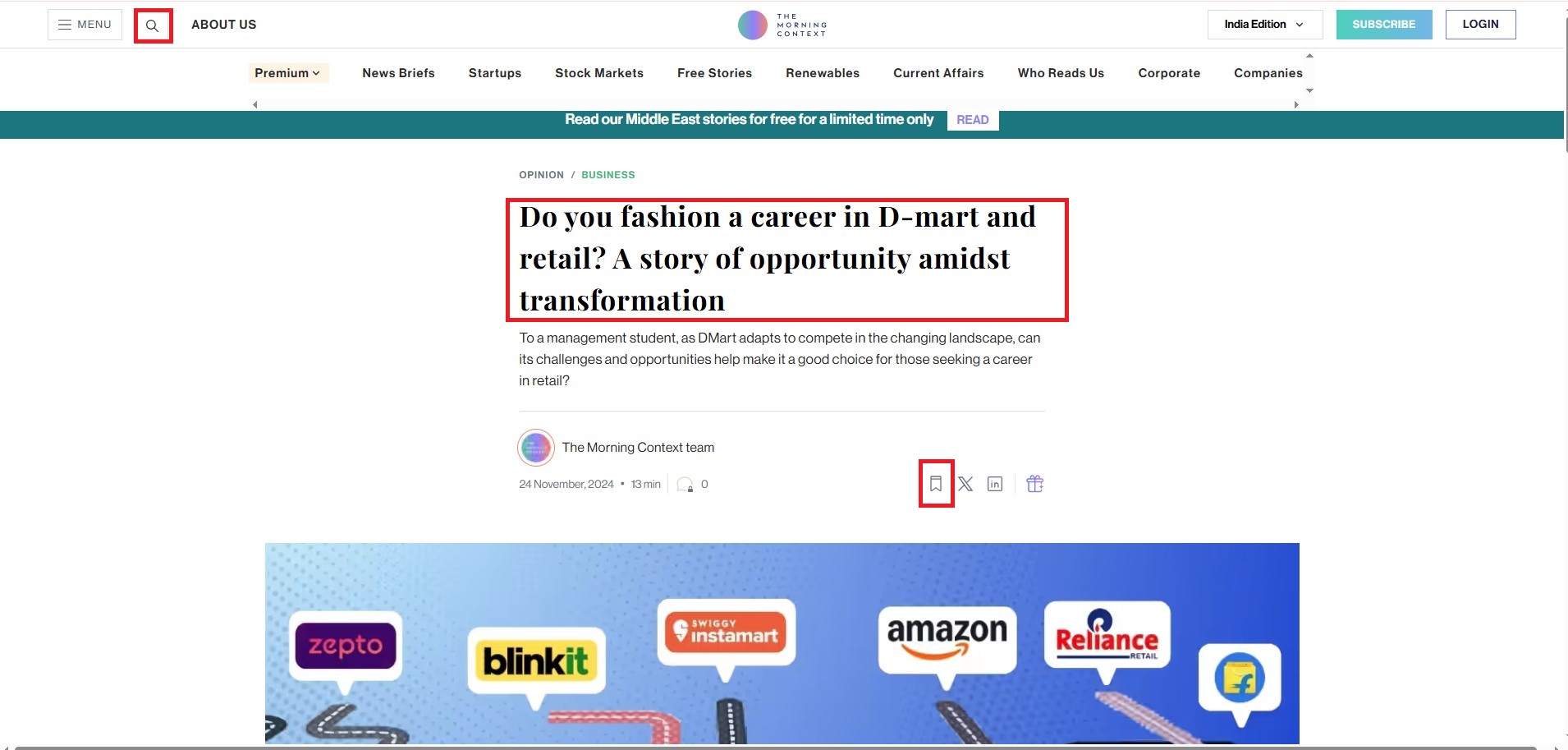Click the SUBSCRIBE button

coord(1384,25)
